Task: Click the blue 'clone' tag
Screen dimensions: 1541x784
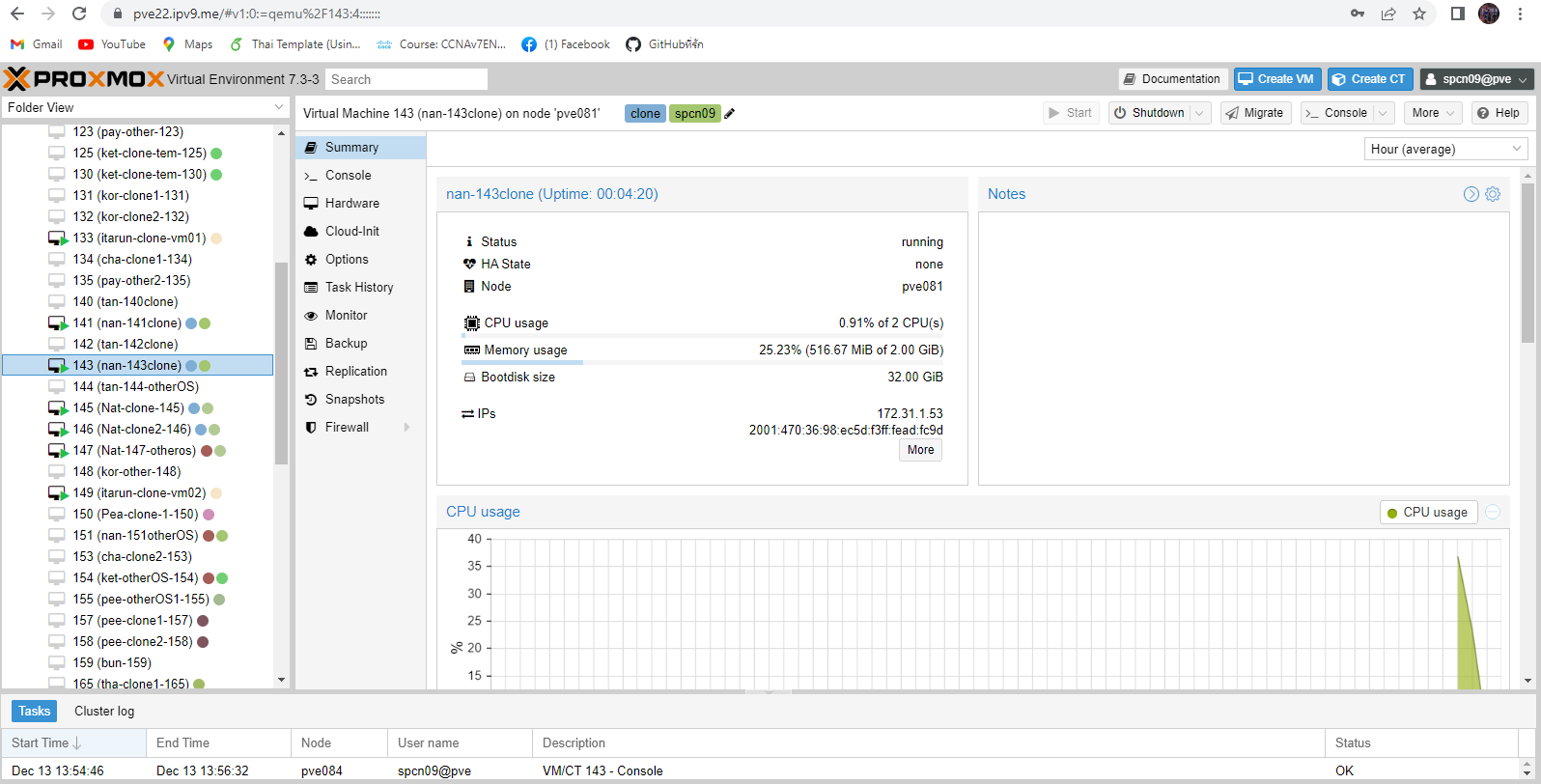Action: coord(645,114)
